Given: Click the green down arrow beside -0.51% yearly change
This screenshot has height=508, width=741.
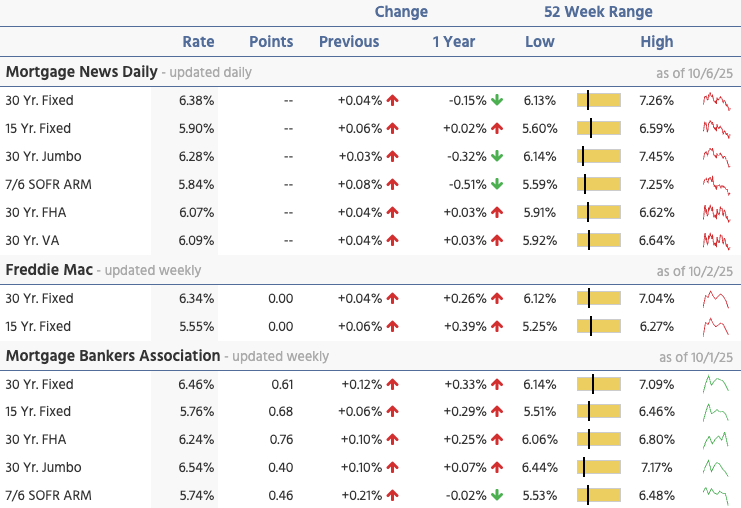Looking at the screenshot, I should [496, 185].
